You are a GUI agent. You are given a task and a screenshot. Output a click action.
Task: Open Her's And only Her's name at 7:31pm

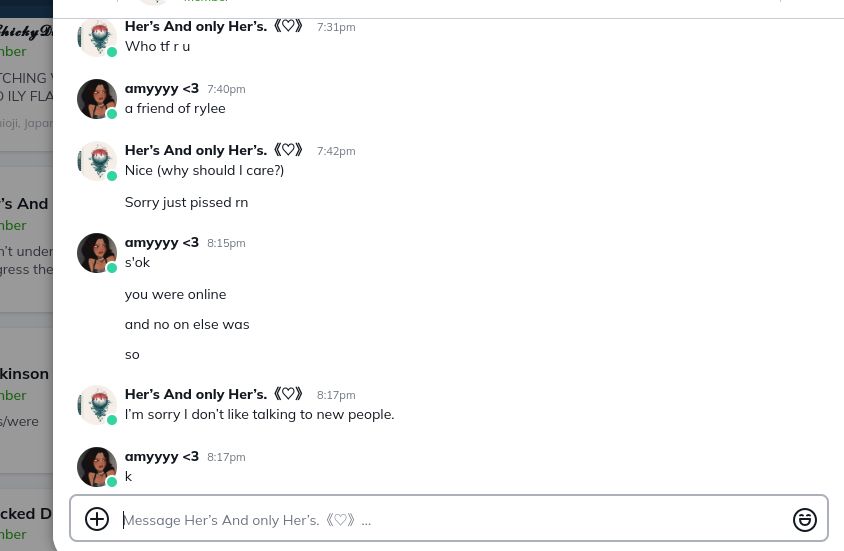[214, 26]
